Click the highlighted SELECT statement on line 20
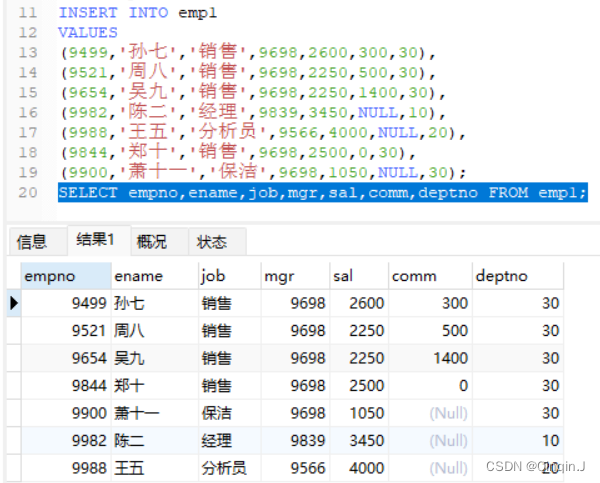The height and width of the screenshot is (483, 600). [x=323, y=193]
